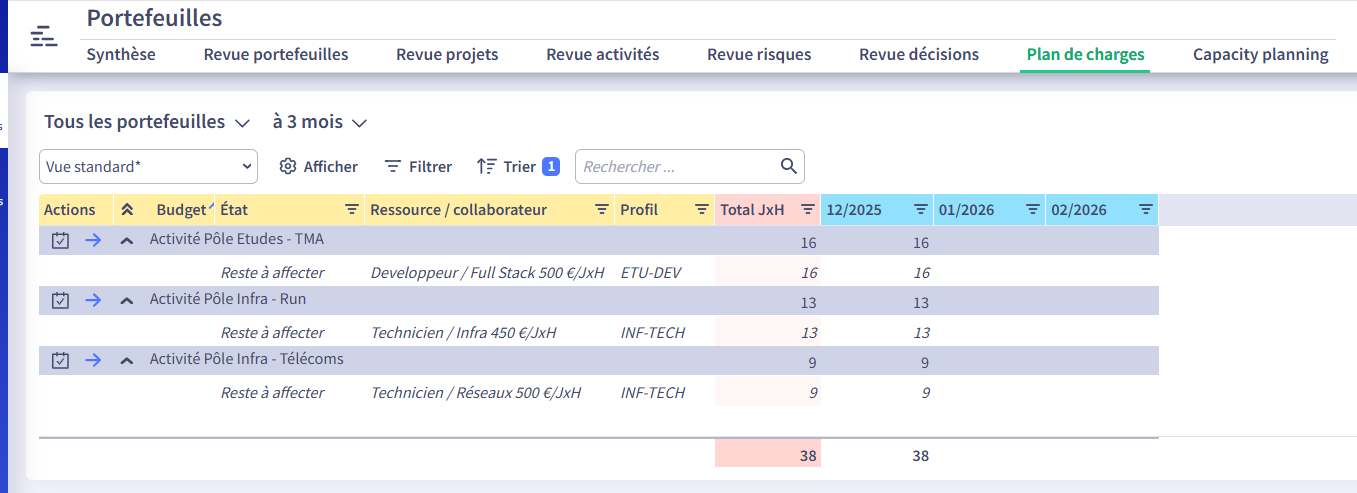Collapse all rows with double chevron

(127, 210)
